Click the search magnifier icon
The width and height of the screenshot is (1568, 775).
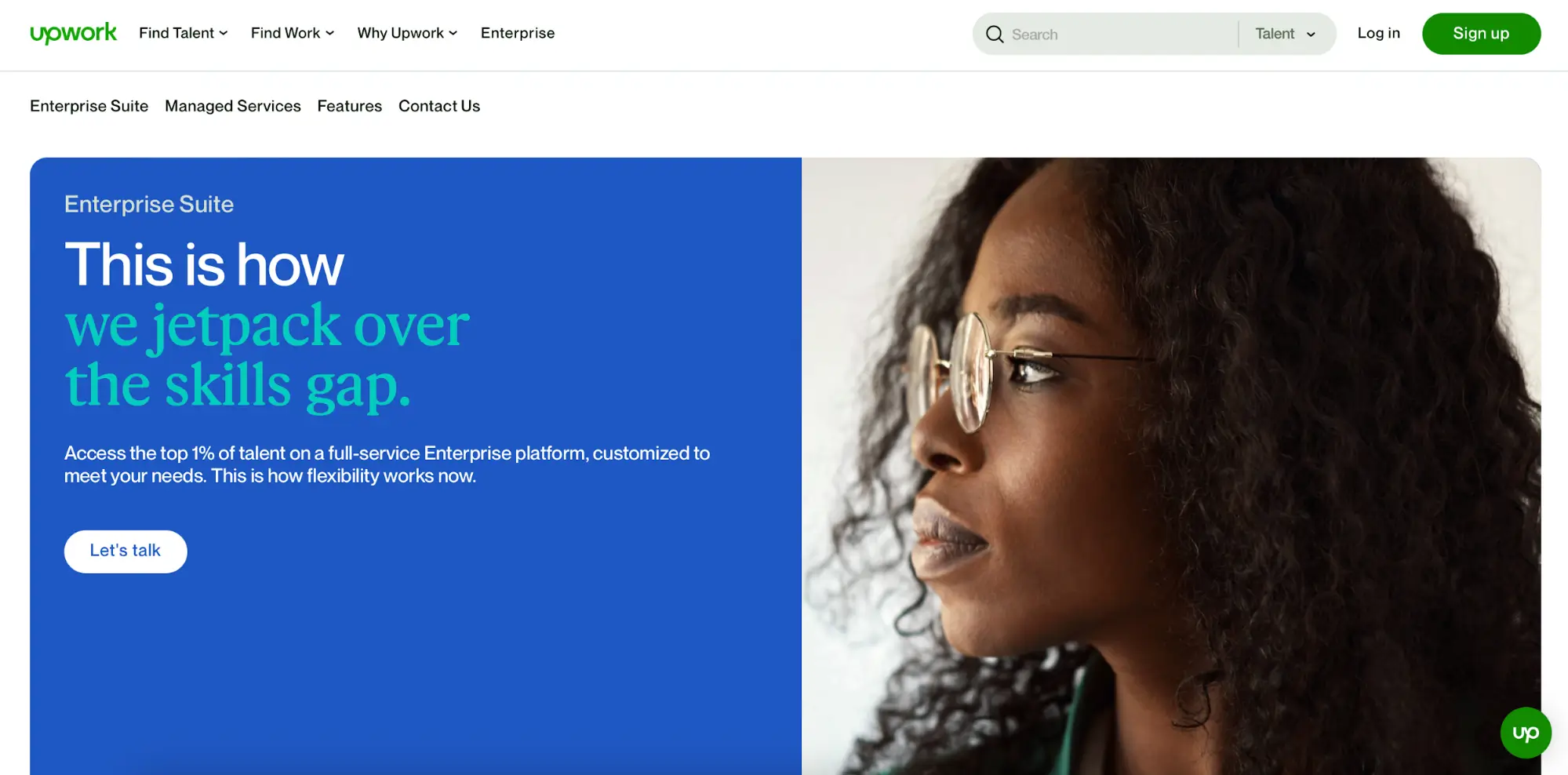995,35
